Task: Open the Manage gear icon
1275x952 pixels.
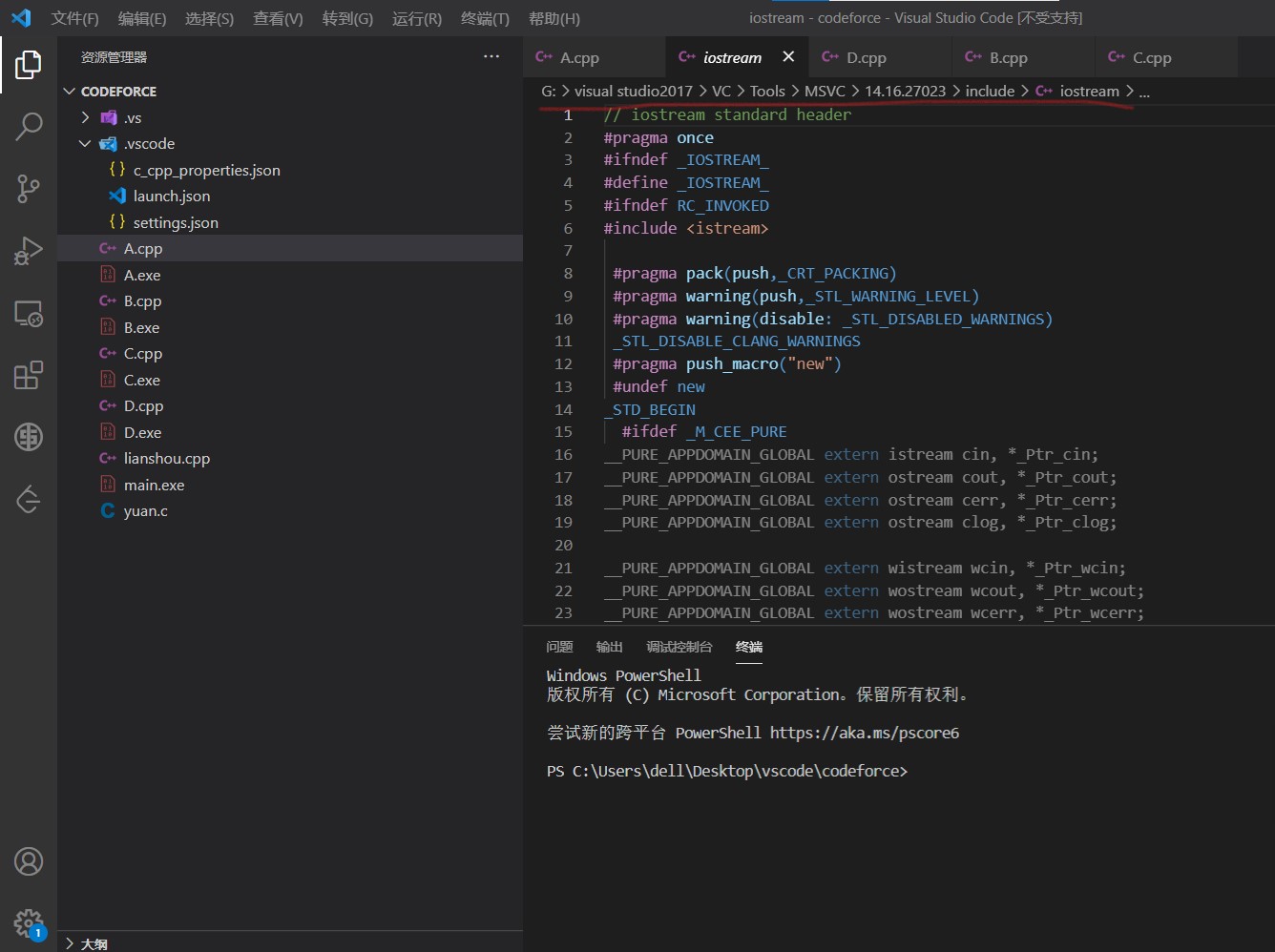Action: [29, 923]
